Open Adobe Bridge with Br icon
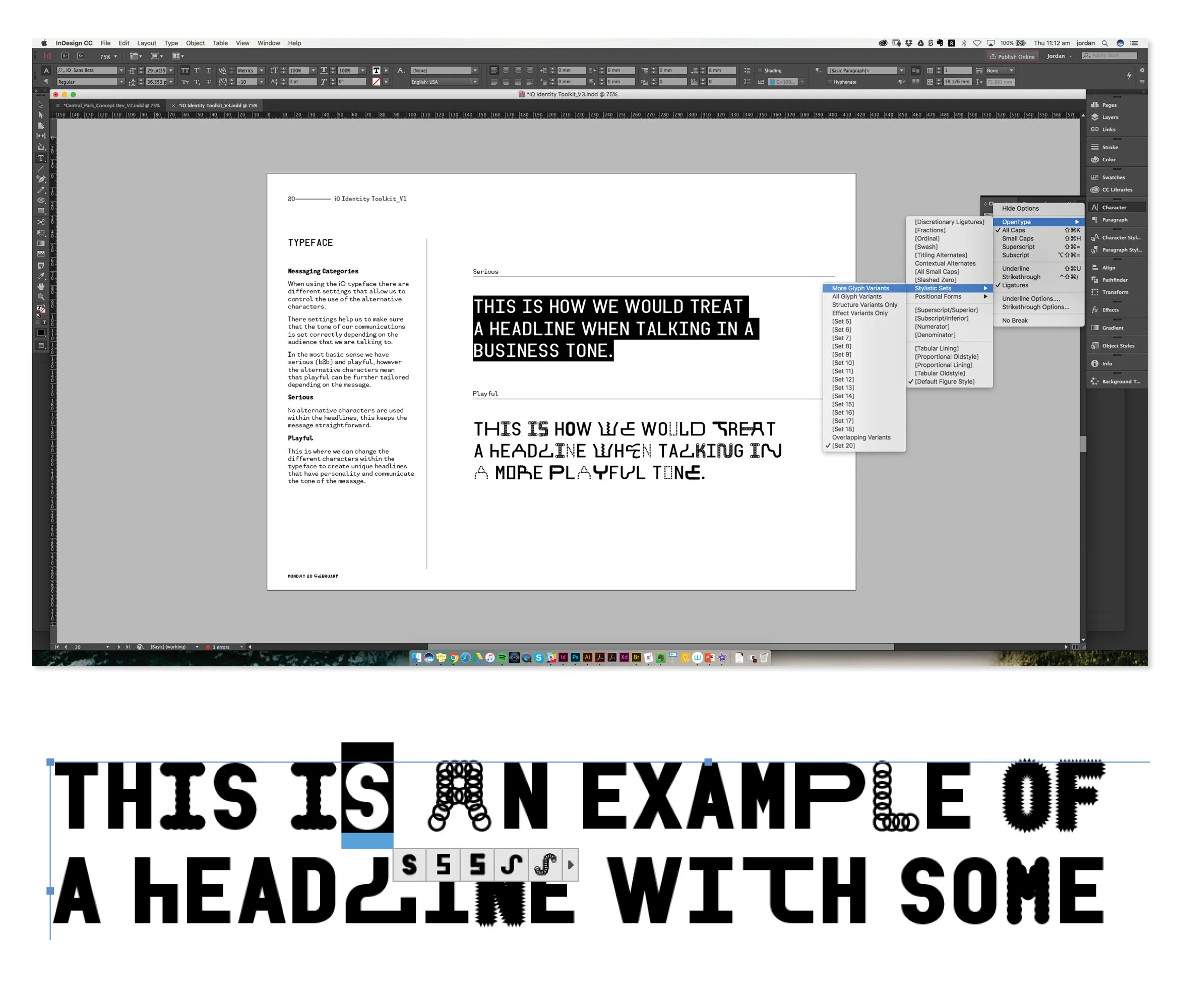1179x1008 pixels. pyautogui.click(x=65, y=56)
